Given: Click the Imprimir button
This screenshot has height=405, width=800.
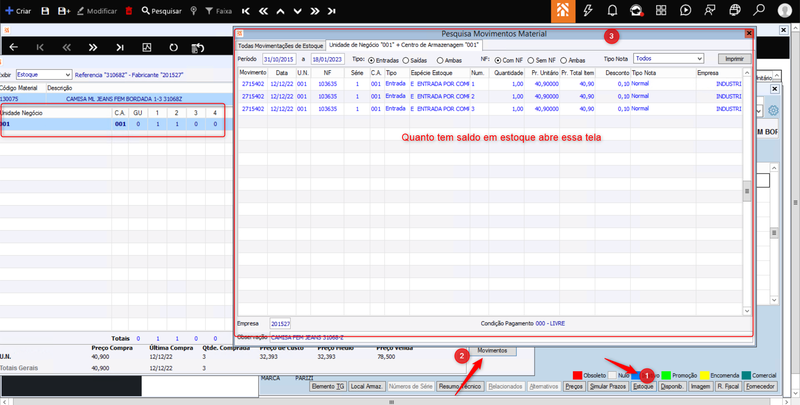Looking at the screenshot, I should 734,59.
